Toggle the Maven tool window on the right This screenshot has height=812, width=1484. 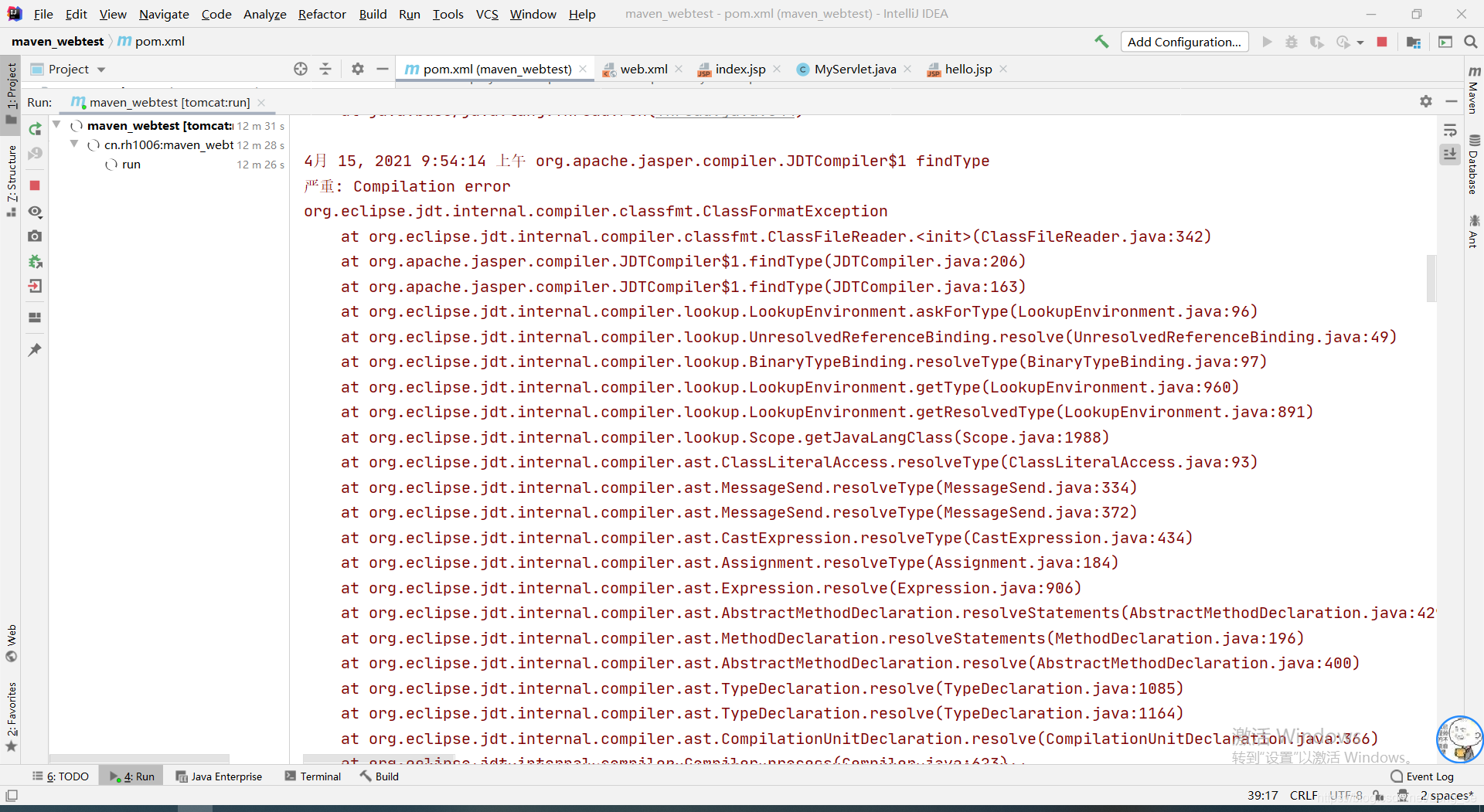[1474, 90]
